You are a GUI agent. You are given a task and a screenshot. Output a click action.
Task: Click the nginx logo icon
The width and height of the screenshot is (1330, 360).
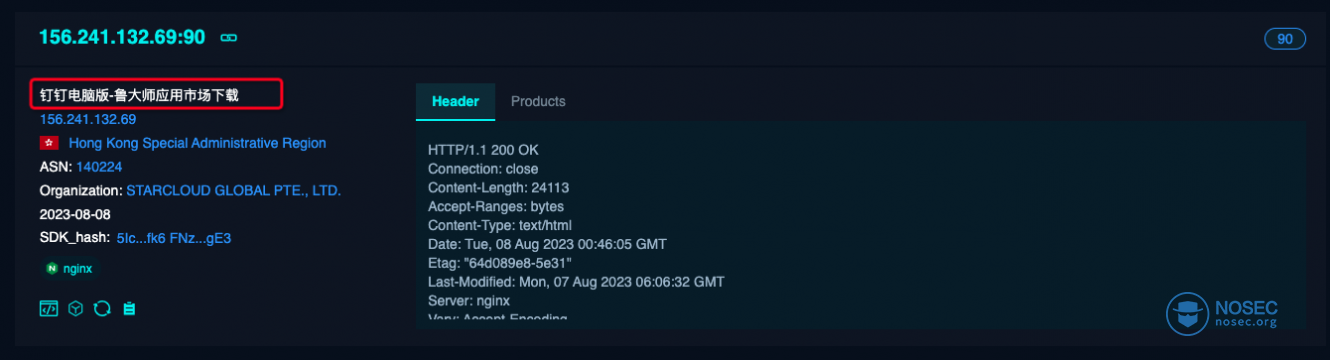click(x=51, y=268)
